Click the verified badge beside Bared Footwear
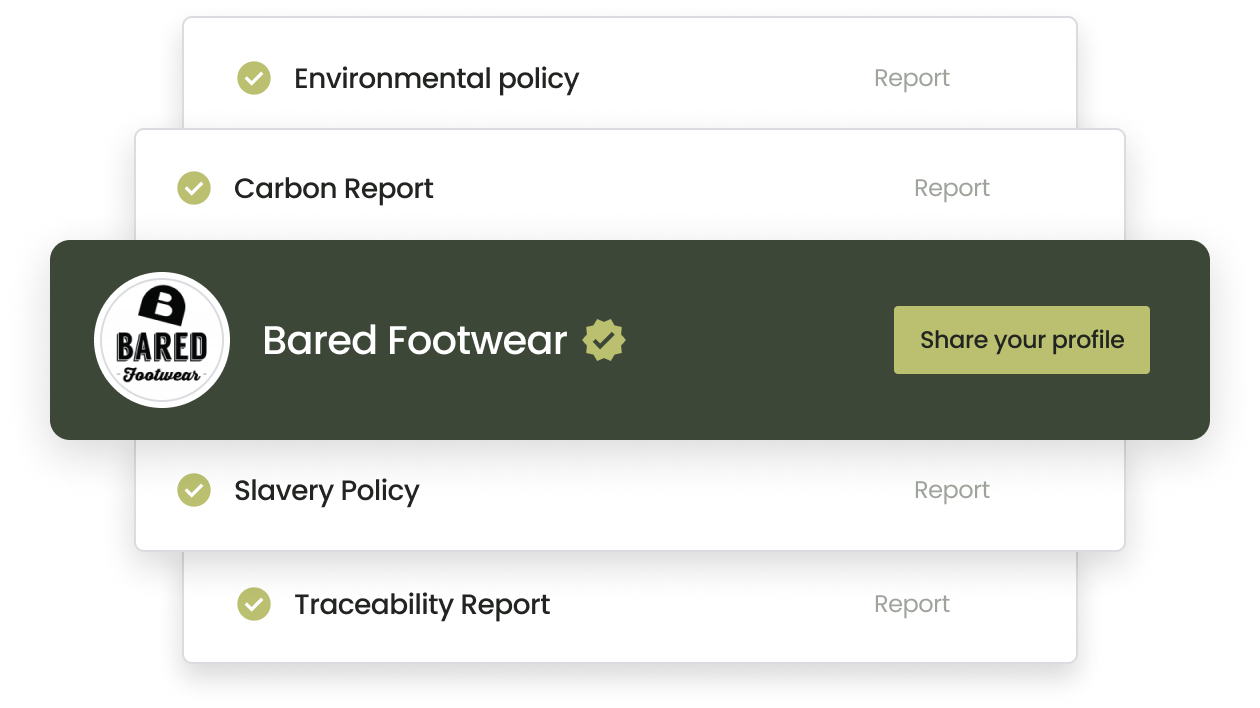This screenshot has height=708, width=1260. point(604,340)
